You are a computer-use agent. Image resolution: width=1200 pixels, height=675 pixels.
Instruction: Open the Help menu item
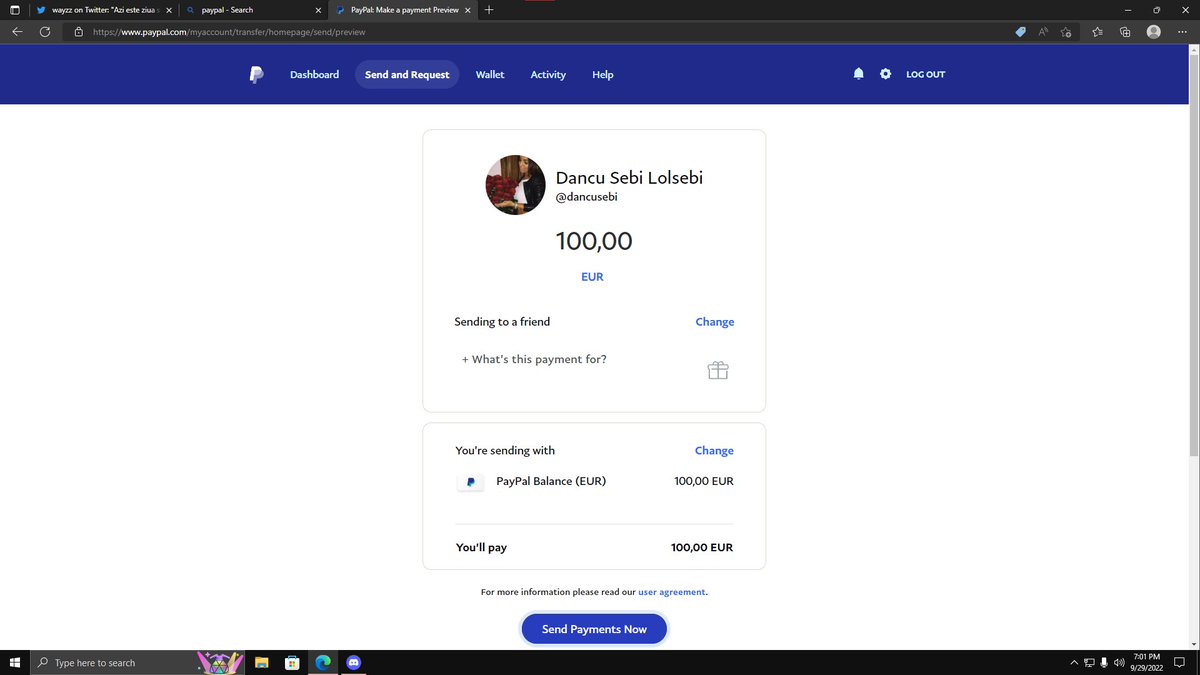click(602, 74)
